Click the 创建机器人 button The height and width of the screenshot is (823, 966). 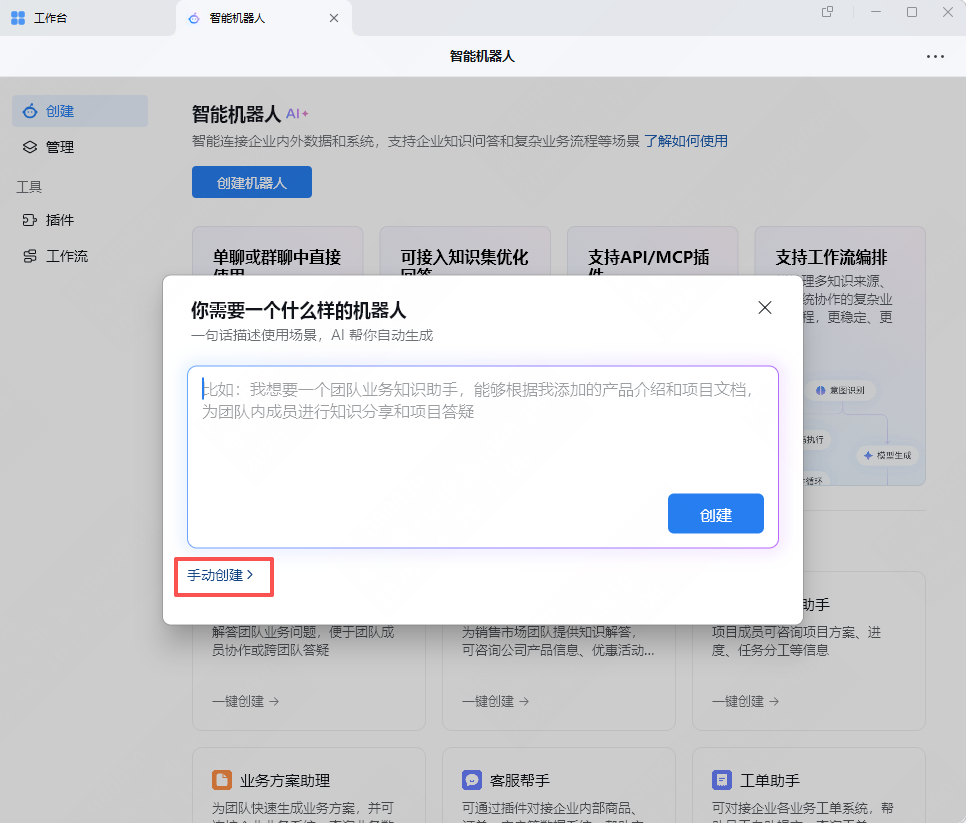251,182
